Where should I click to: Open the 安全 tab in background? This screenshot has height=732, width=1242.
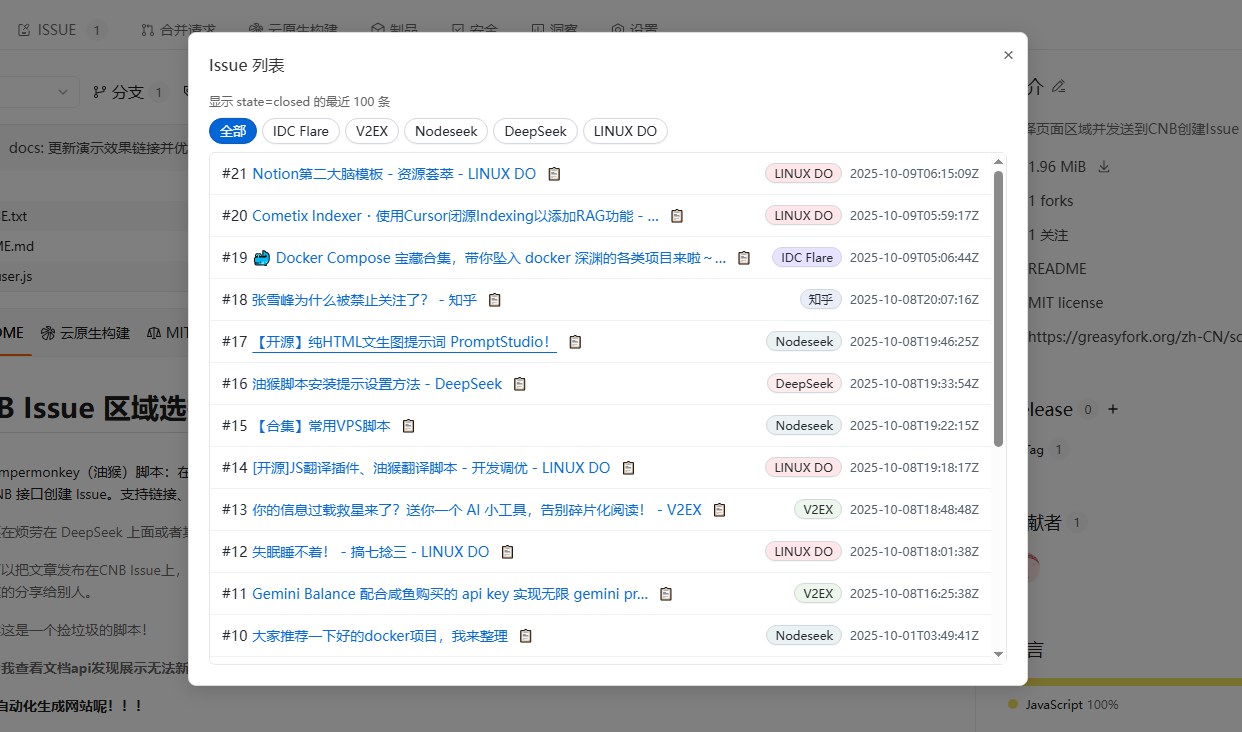[x=474, y=30]
